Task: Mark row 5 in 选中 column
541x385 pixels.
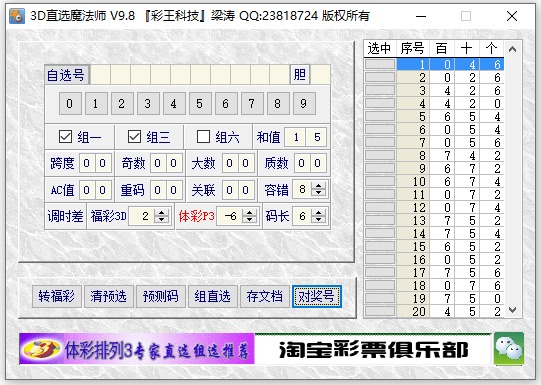Action: click(380, 116)
